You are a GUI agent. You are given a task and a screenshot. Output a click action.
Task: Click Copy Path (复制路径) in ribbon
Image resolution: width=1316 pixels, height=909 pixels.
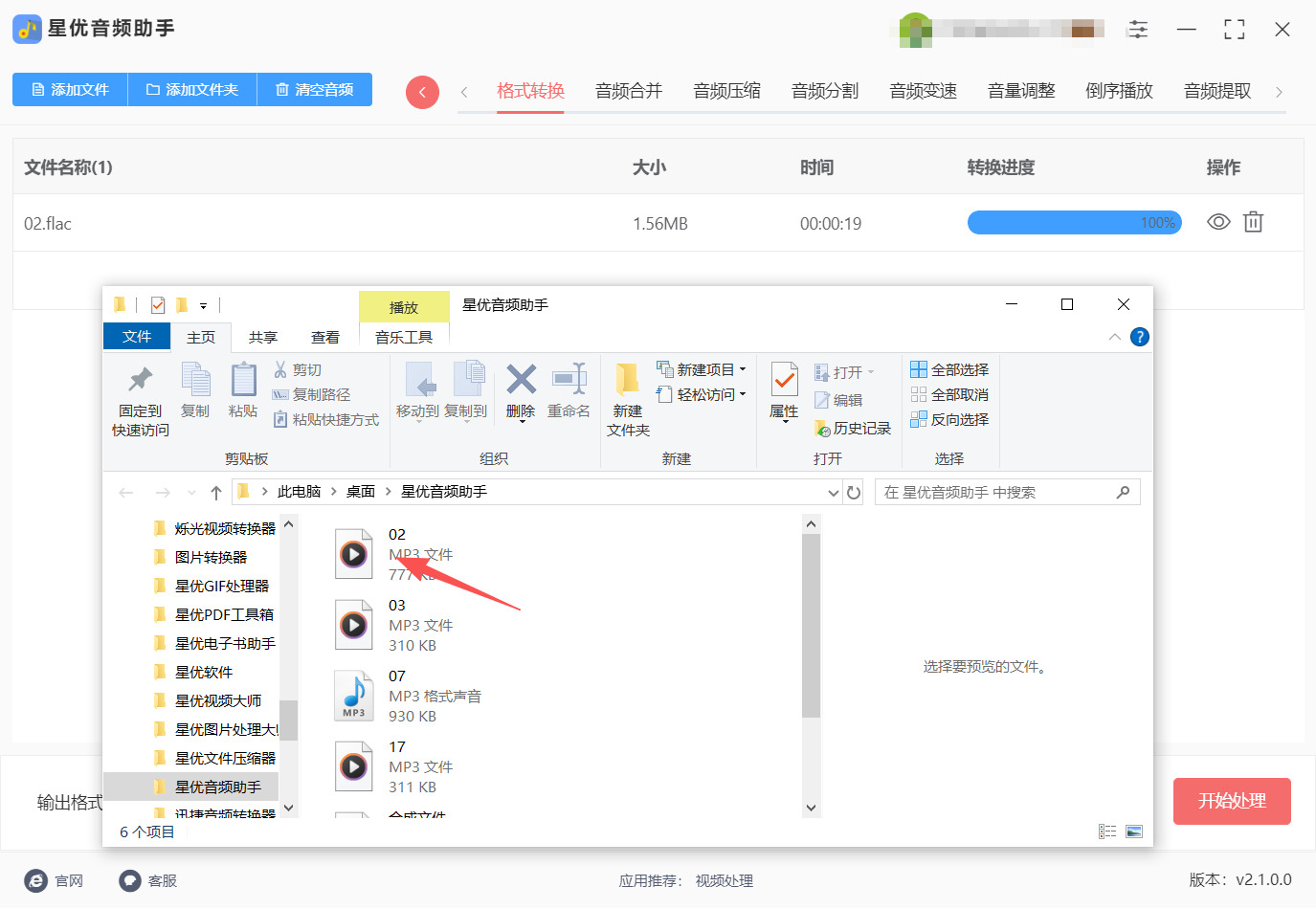pyautogui.click(x=311, y=394)
